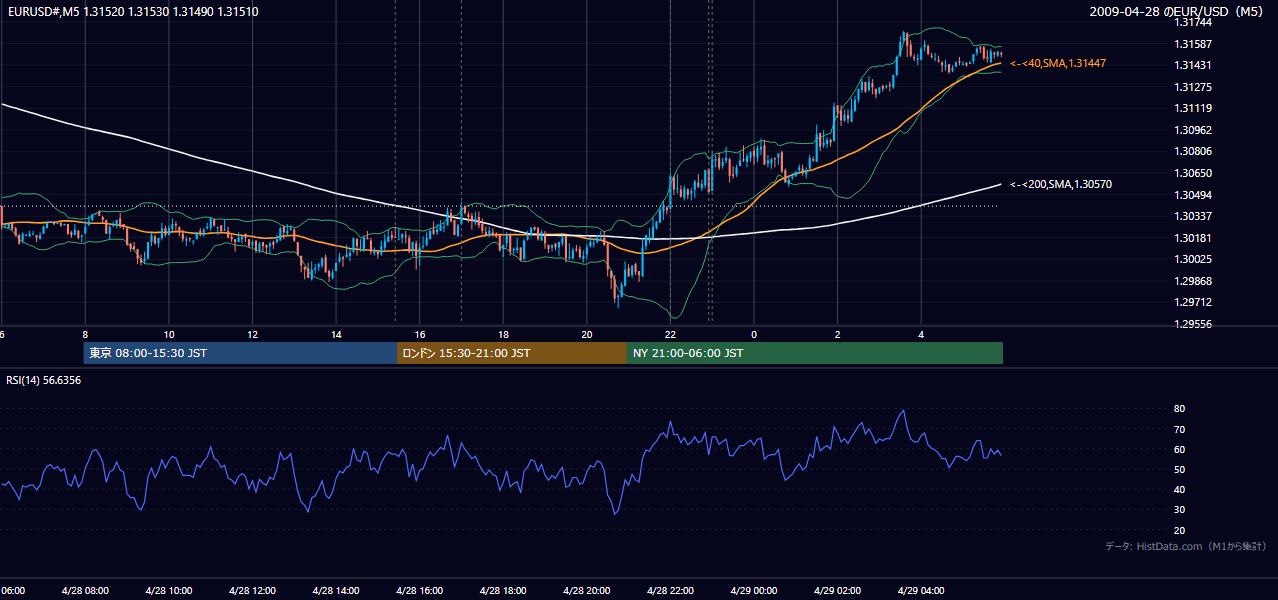Click the EURUSD#,M5 header quote text
This screenshot has height=600, width=1278.
(132, 12)
